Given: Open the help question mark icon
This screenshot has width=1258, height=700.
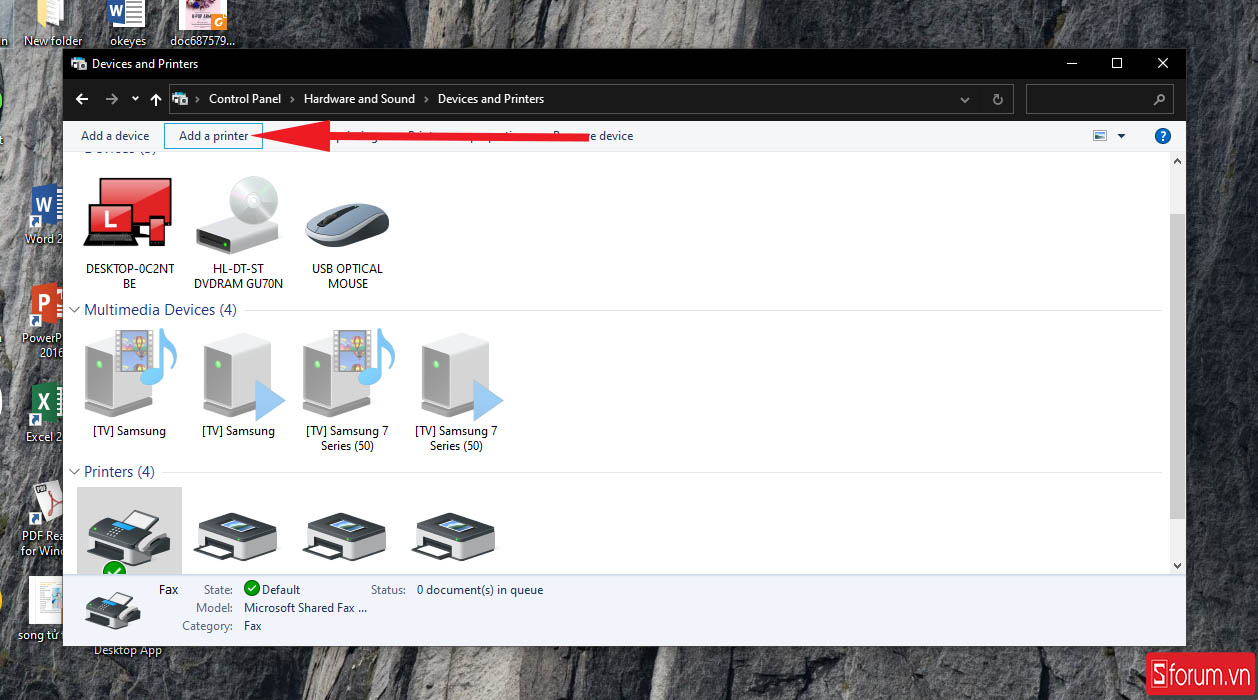Looking at the screenshot, I should coord(1162,136).
